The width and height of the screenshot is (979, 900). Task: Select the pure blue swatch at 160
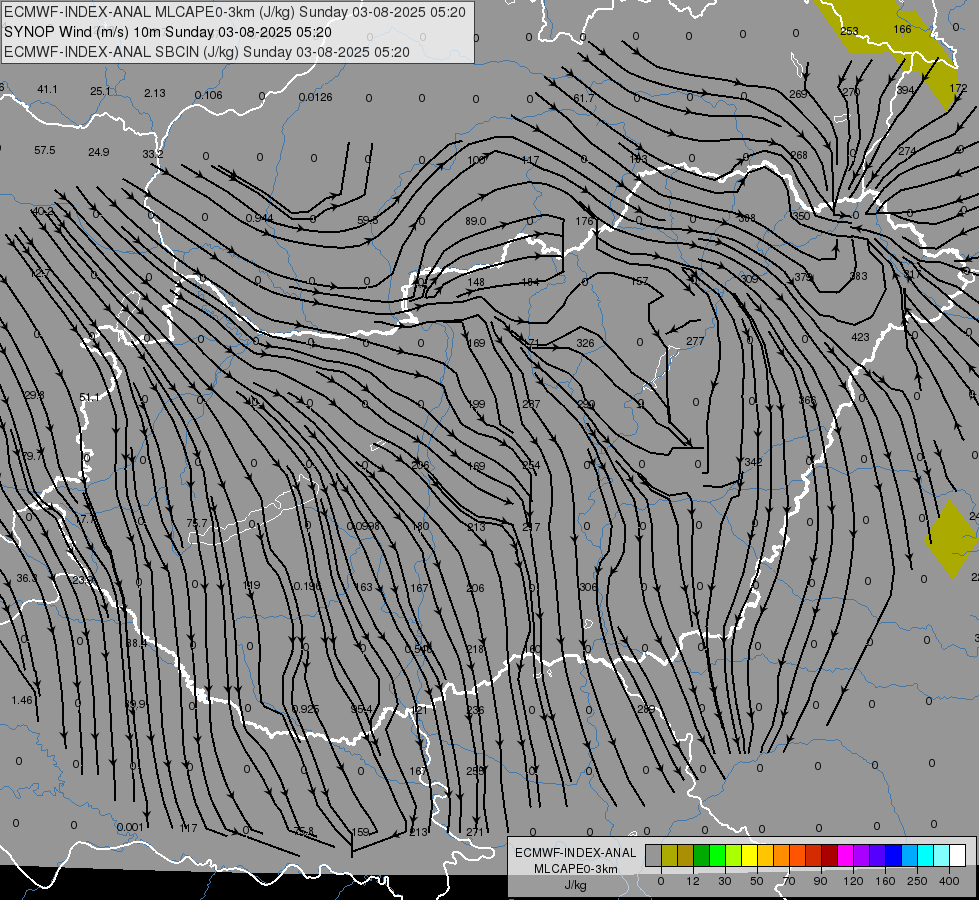(x=893, y=855)
